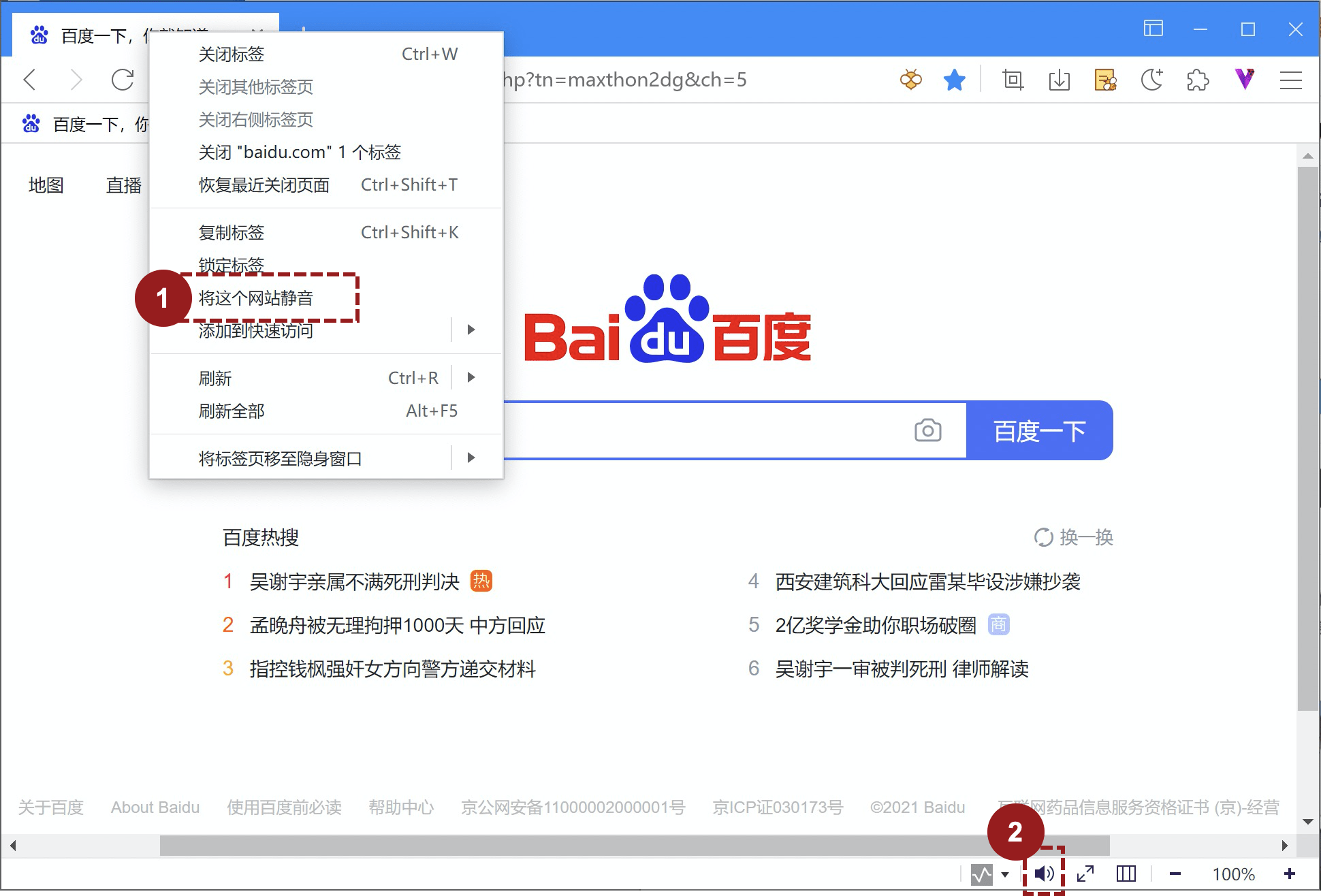Screen dimensions: 1321x896
Task: Click the purple V Vbox icon
Action: [x=1245, y=79]
